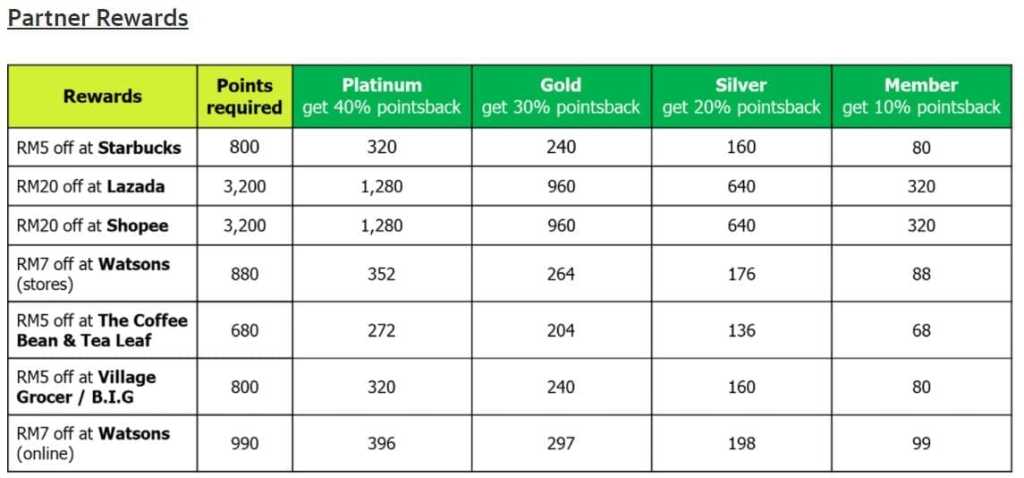Click RM20 off at Lazada reward
The image size is (1024, 478).
(x=91, y=186)
